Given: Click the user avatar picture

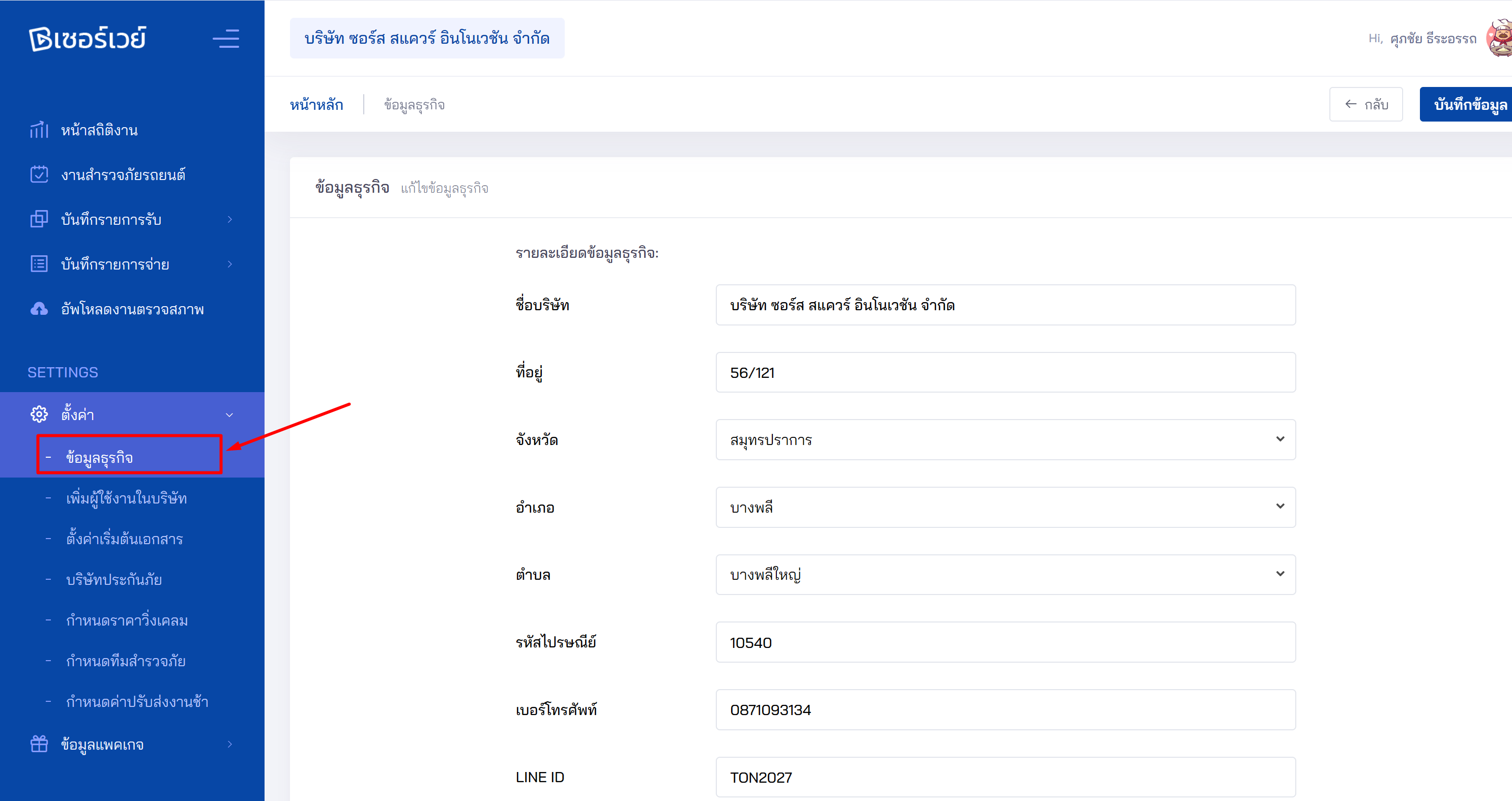Looking at the screenshot, I should 1499,38.
